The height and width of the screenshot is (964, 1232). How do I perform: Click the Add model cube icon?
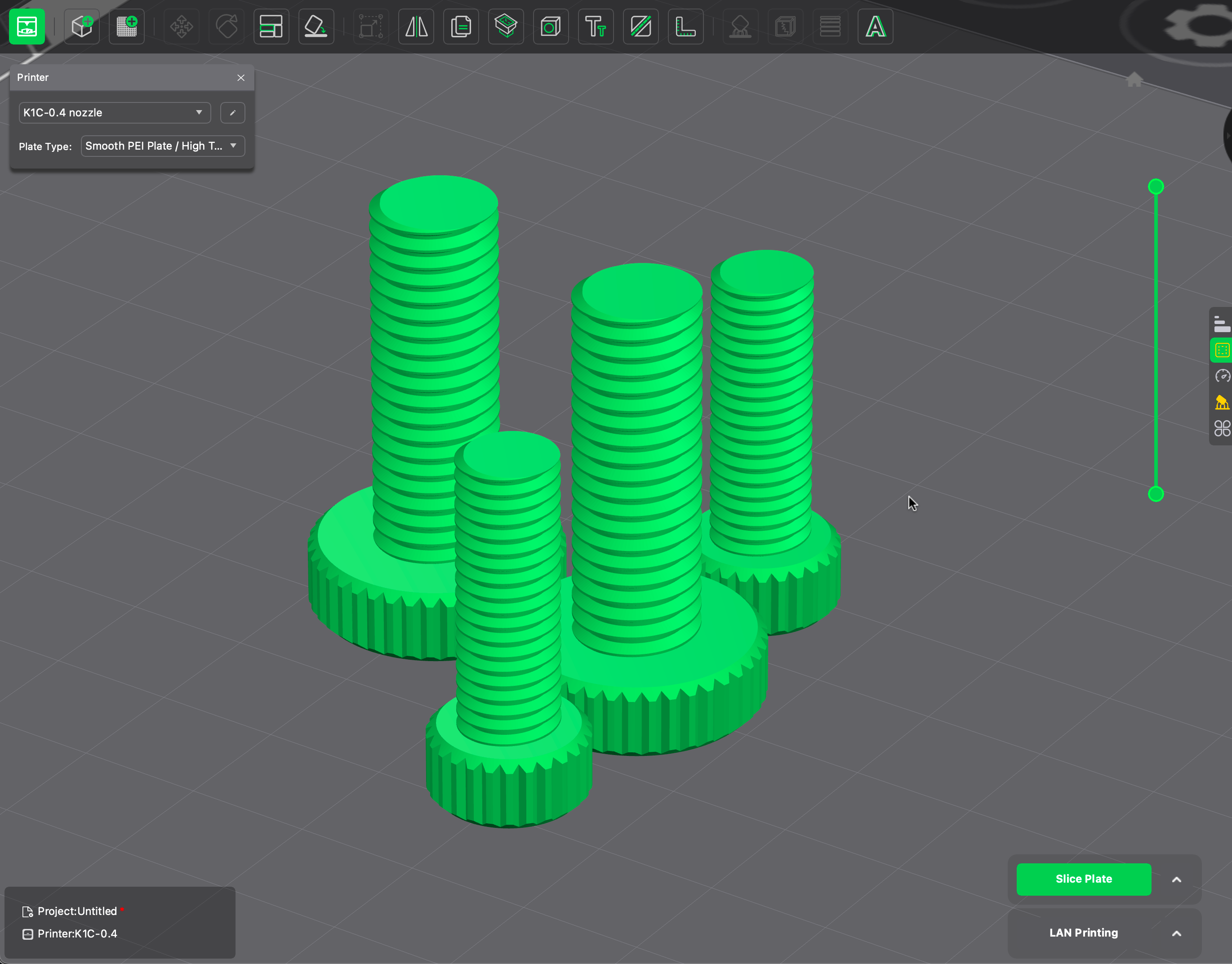(82, 27)
